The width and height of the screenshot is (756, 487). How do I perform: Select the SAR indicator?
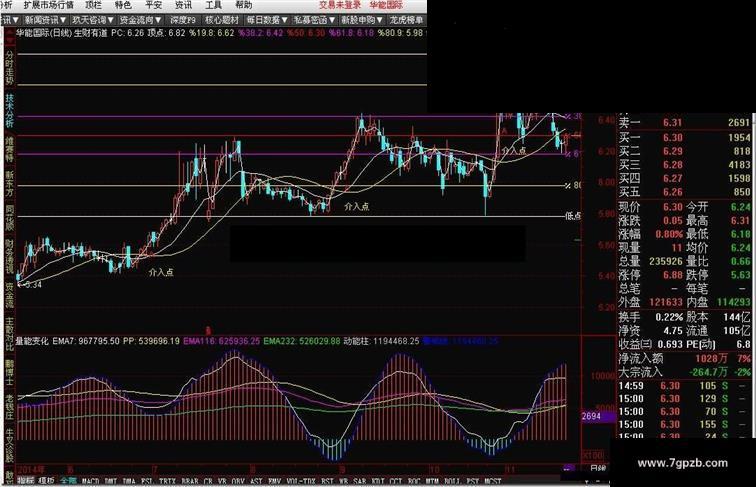pos(359,481)
